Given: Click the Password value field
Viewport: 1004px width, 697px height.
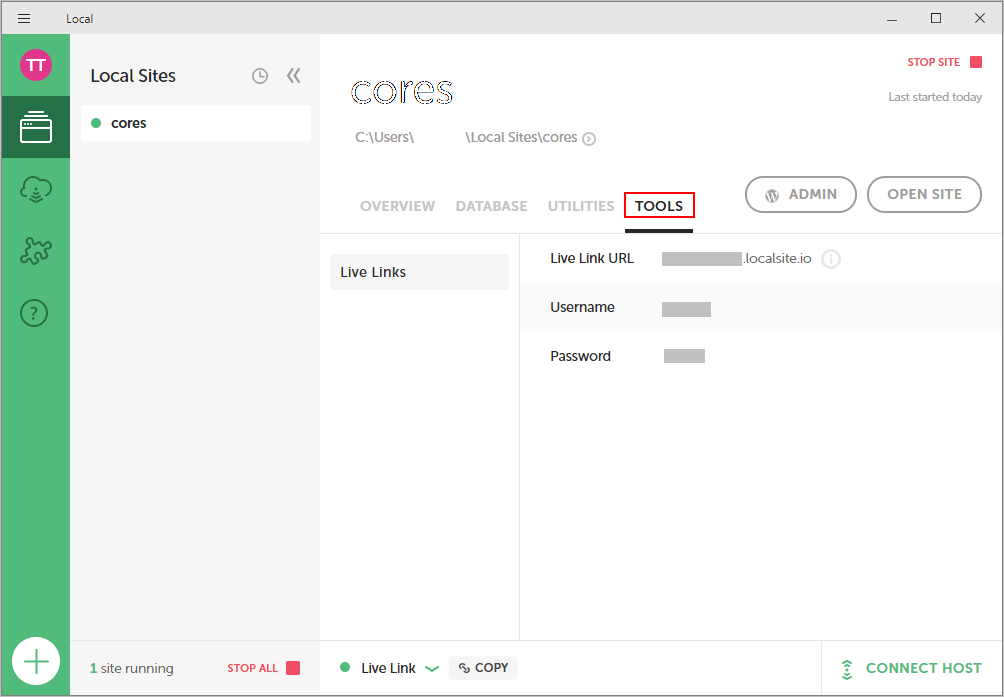Looking at the screenshot, I should [684, 356].
